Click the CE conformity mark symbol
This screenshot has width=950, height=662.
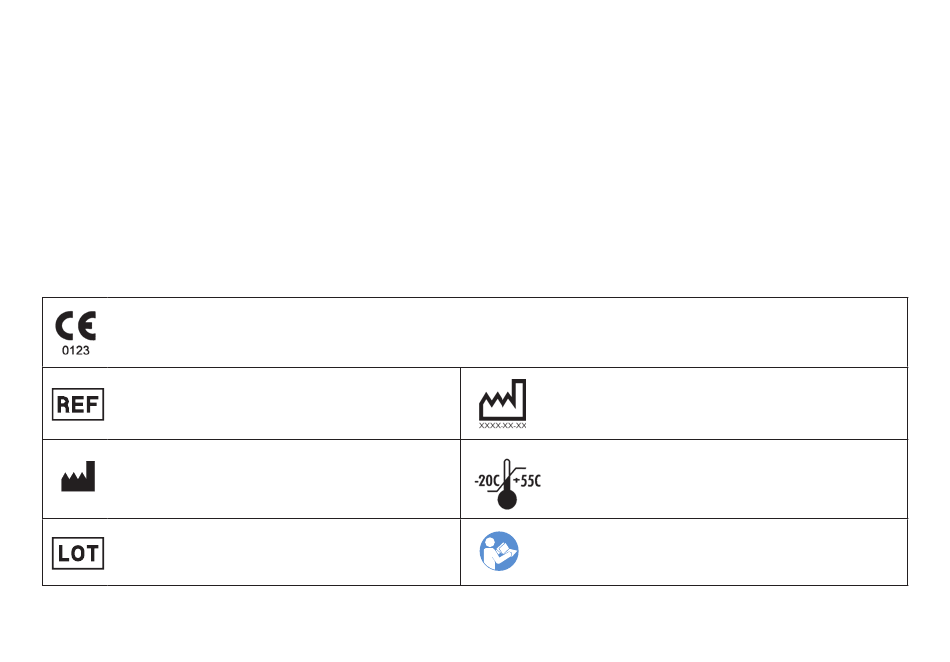click(76, 326)
